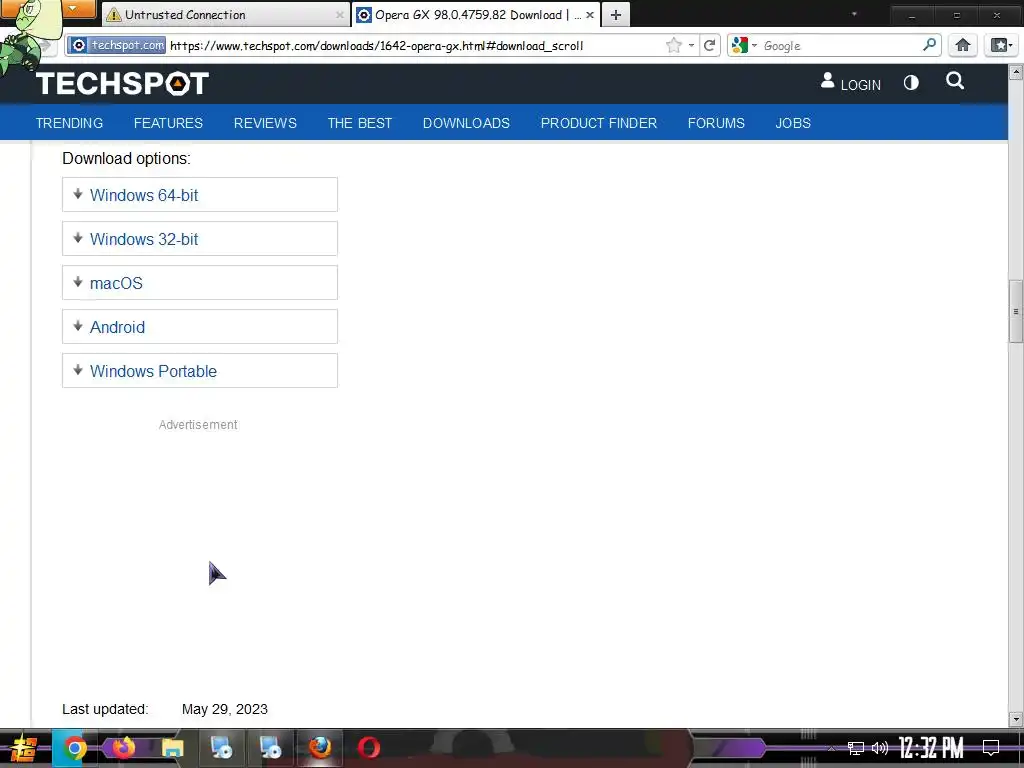1024x768 pixels.
Task: Open the tab list dropdown arrow
Action: 854,14
